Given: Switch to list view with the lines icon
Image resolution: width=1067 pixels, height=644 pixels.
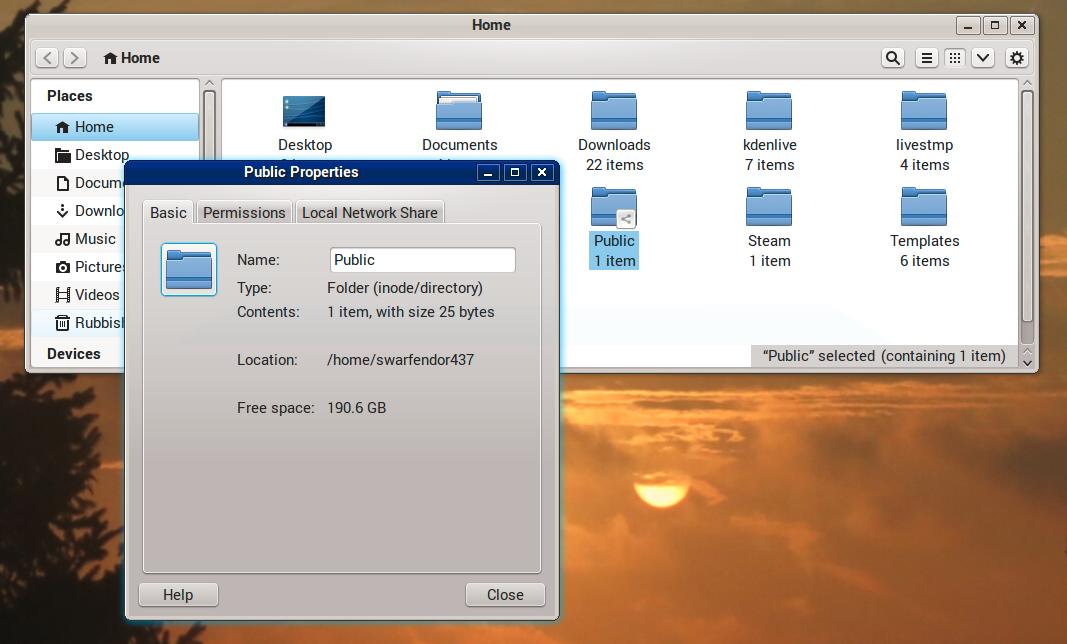Looking at the screenshot, I should [927, 58].
